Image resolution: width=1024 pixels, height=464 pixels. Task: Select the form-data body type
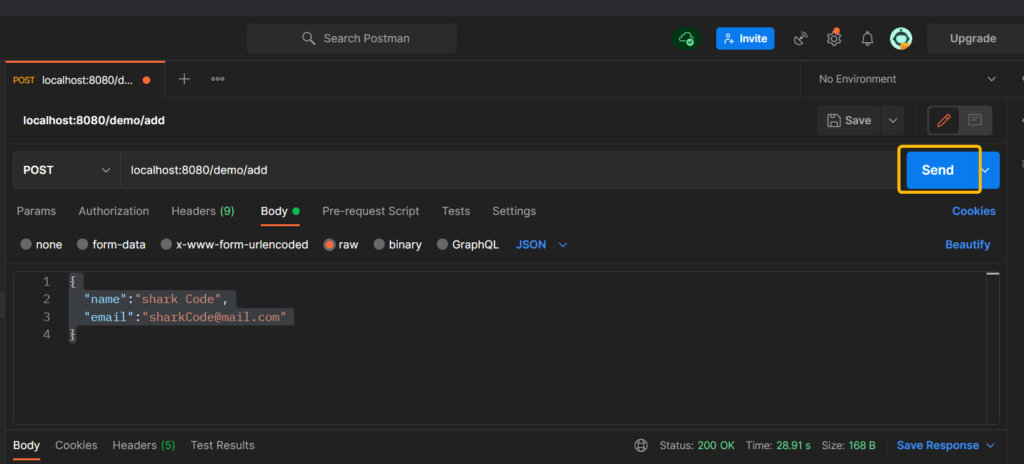tap(111, 244)
